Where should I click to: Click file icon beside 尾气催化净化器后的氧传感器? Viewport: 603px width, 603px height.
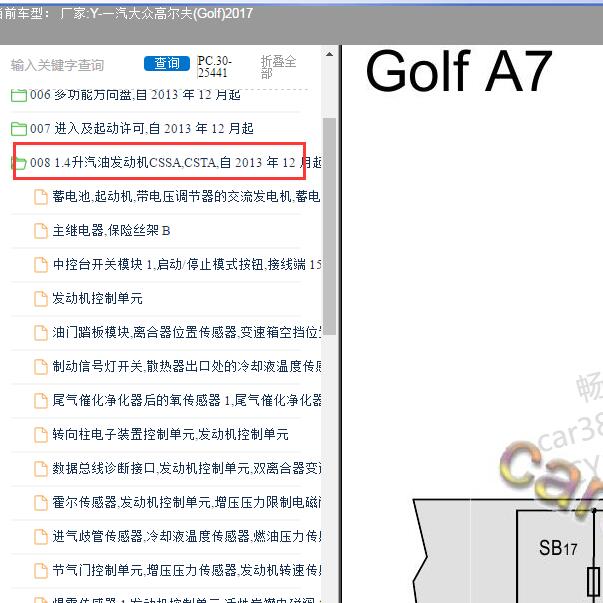(x=41, y=401)
